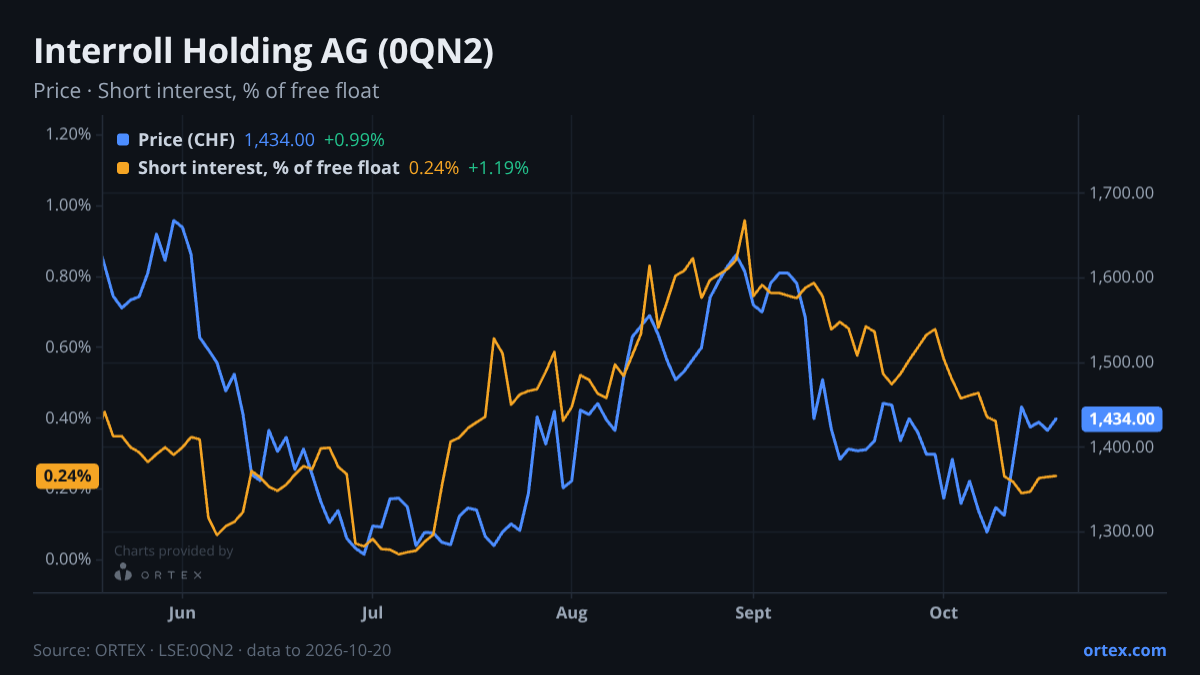Screen dimensions: 1200x675
Task: Click the Jul x-axis label
Action: (x=372, y=612)
